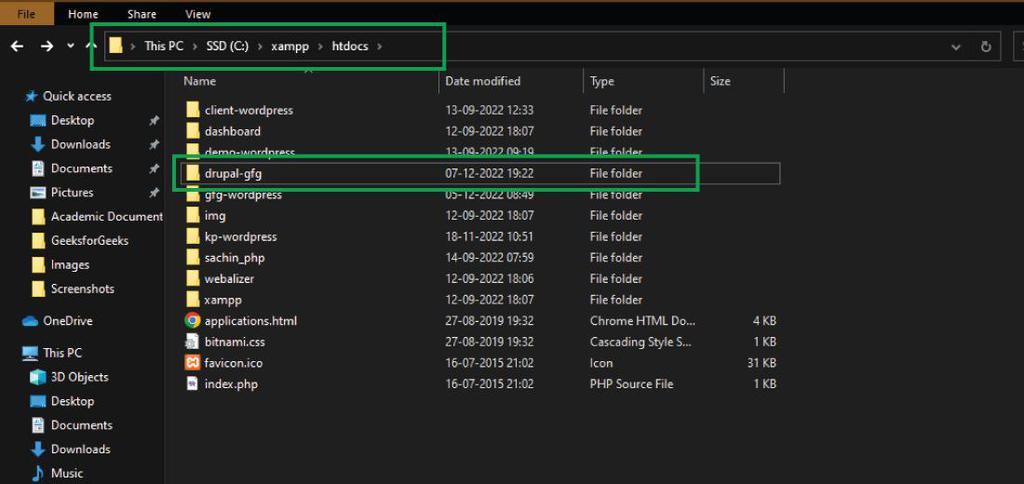Screen dimensions: 1024x484
Task: Open Screenshots folder in sidebar
Action: [82, 288]
